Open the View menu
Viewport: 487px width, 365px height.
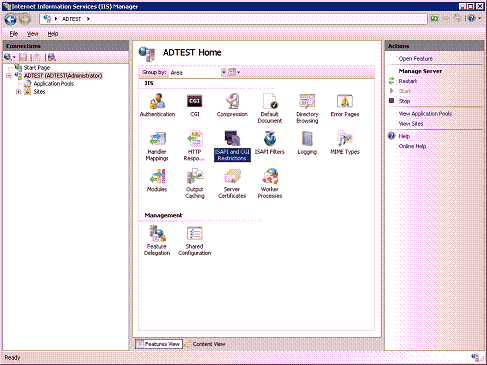click(x=32, y=34)
